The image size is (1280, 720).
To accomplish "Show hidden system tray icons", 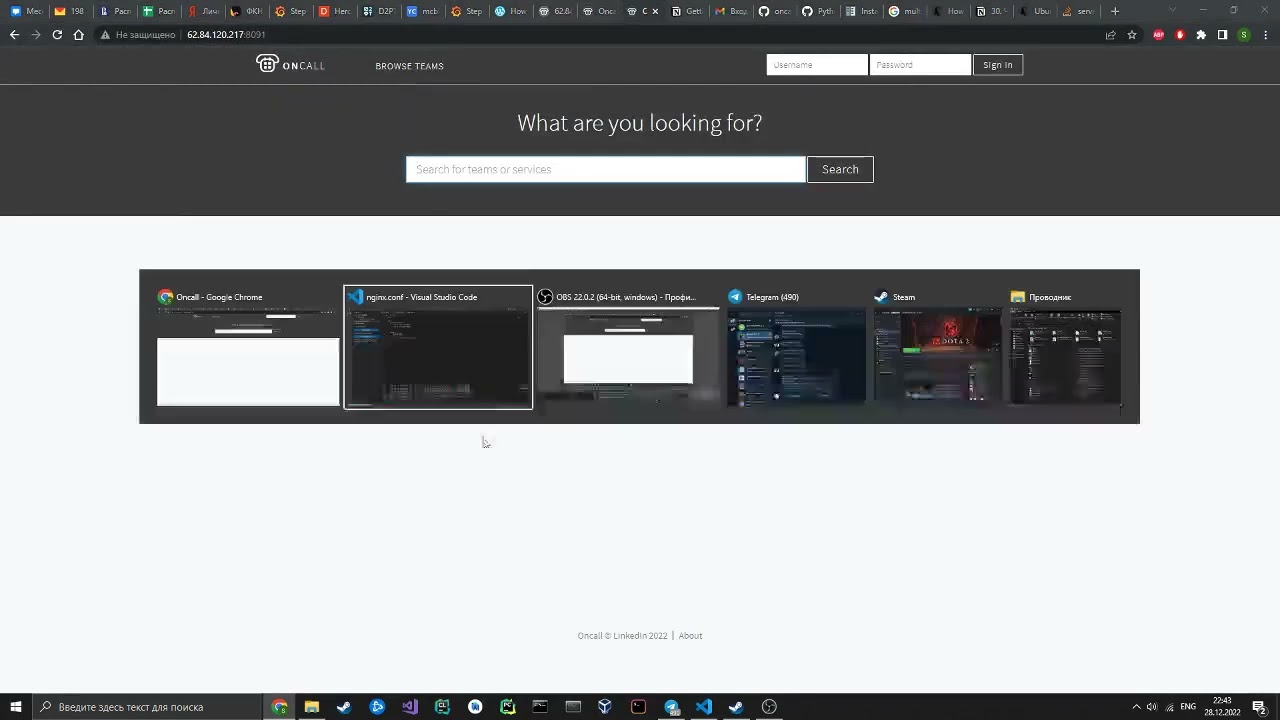I will coord(1136,707).
